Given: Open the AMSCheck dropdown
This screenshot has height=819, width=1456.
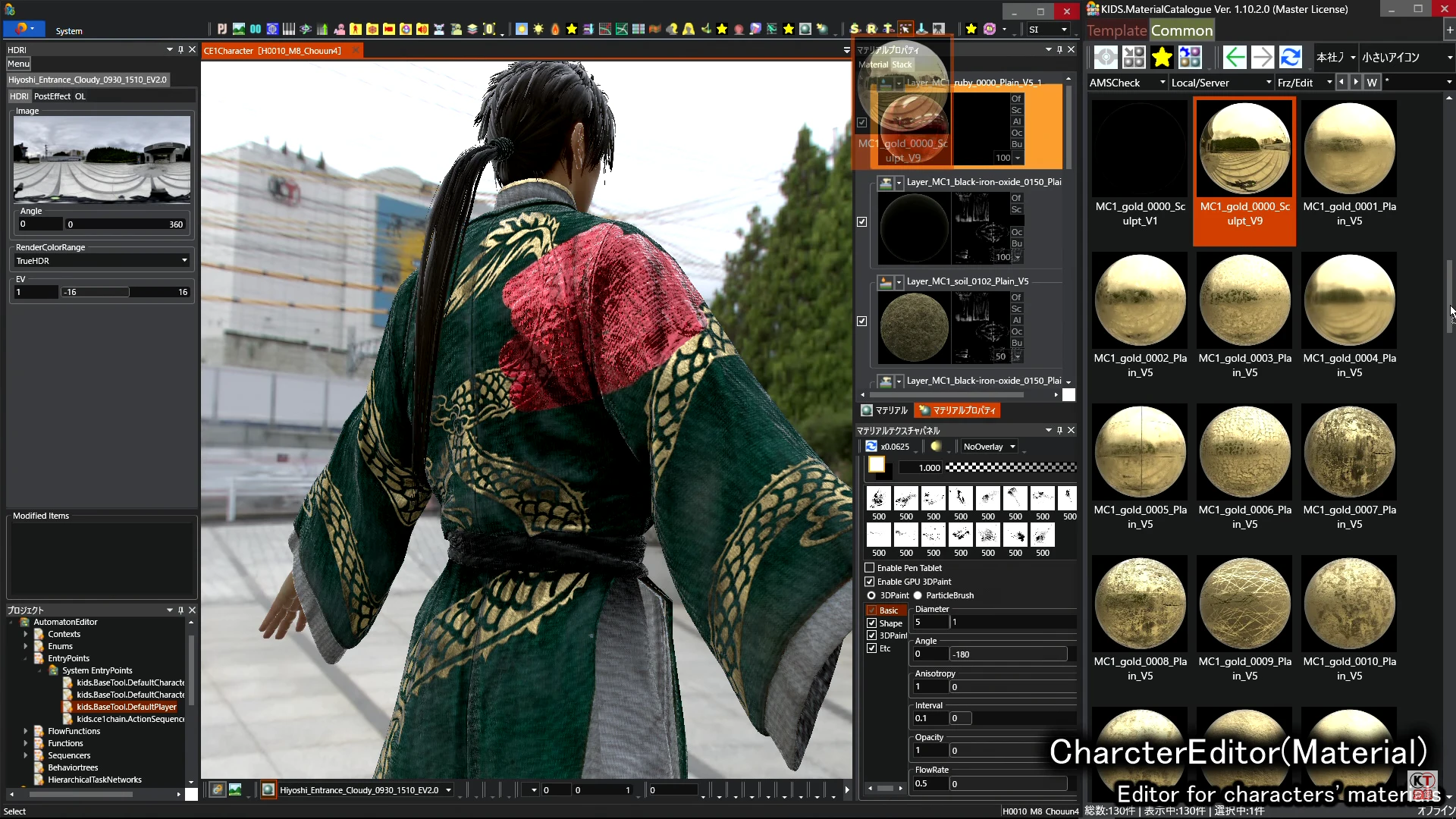Looking at the screenshot, I should (1127, 83).
